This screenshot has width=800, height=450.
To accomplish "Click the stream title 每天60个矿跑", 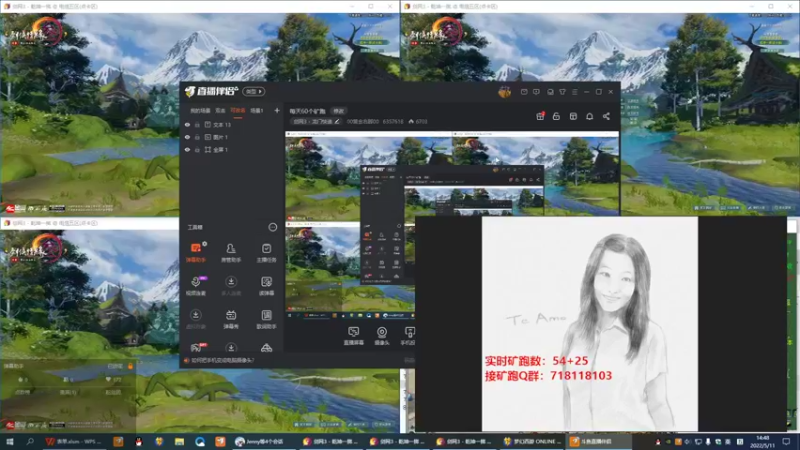I will coord(307,111).
